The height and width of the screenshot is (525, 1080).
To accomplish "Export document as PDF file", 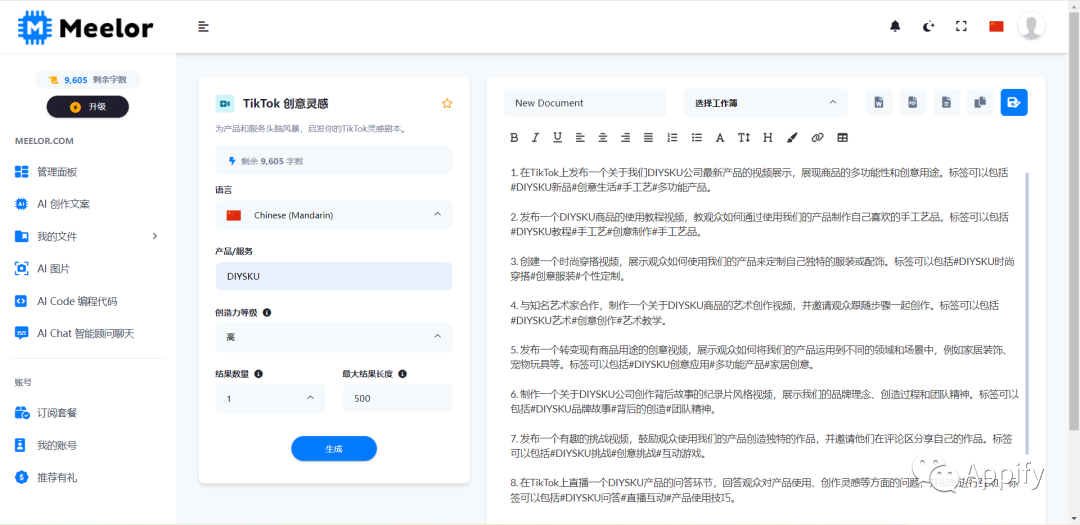I will pos(913,103).
